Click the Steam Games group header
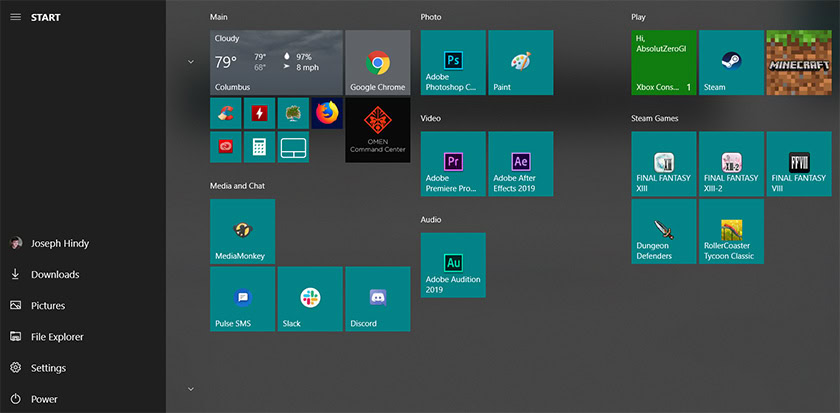 [655, 118]
